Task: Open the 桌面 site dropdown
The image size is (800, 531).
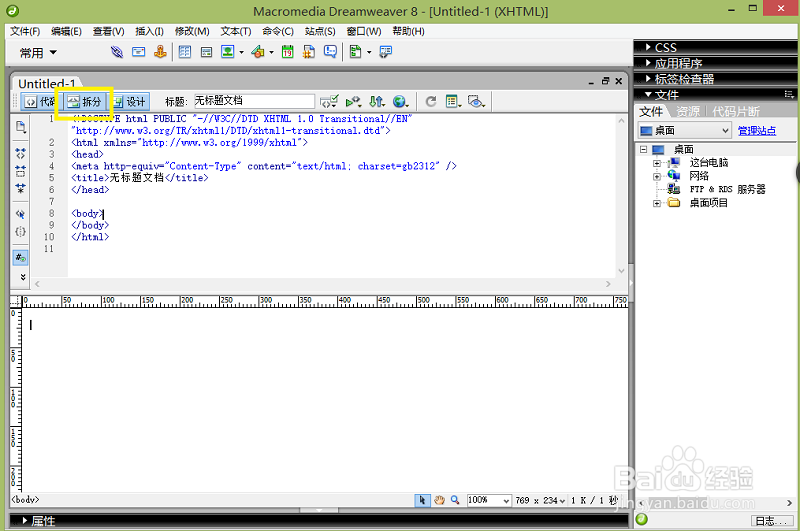Action: coord(685,131)
